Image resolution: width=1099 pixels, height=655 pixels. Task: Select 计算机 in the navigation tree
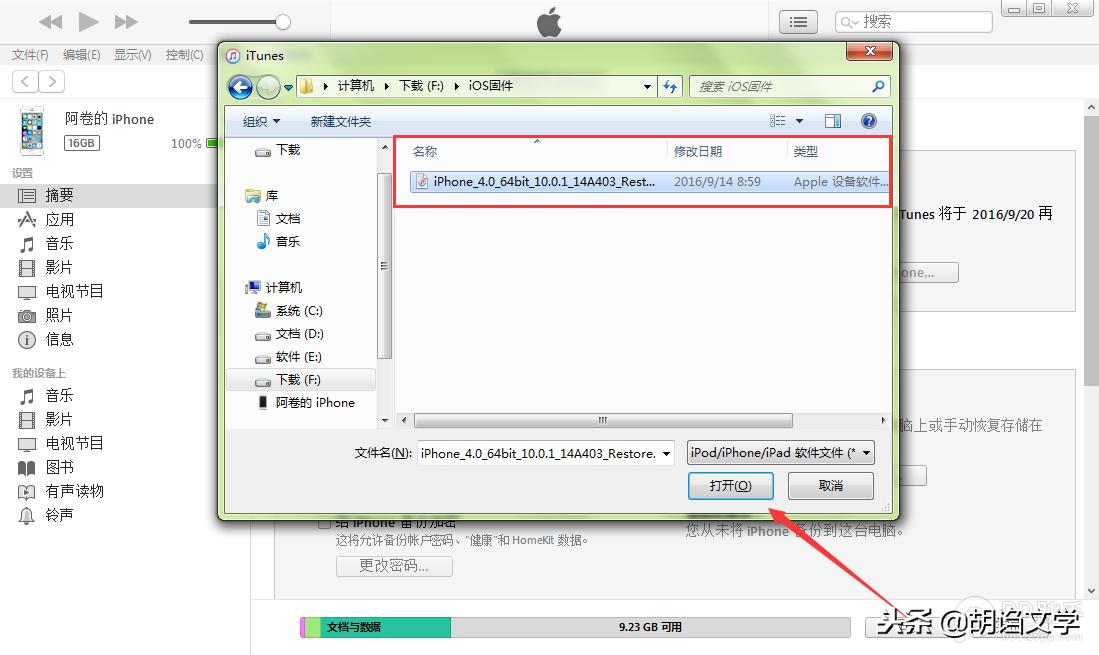click(283, 288)
